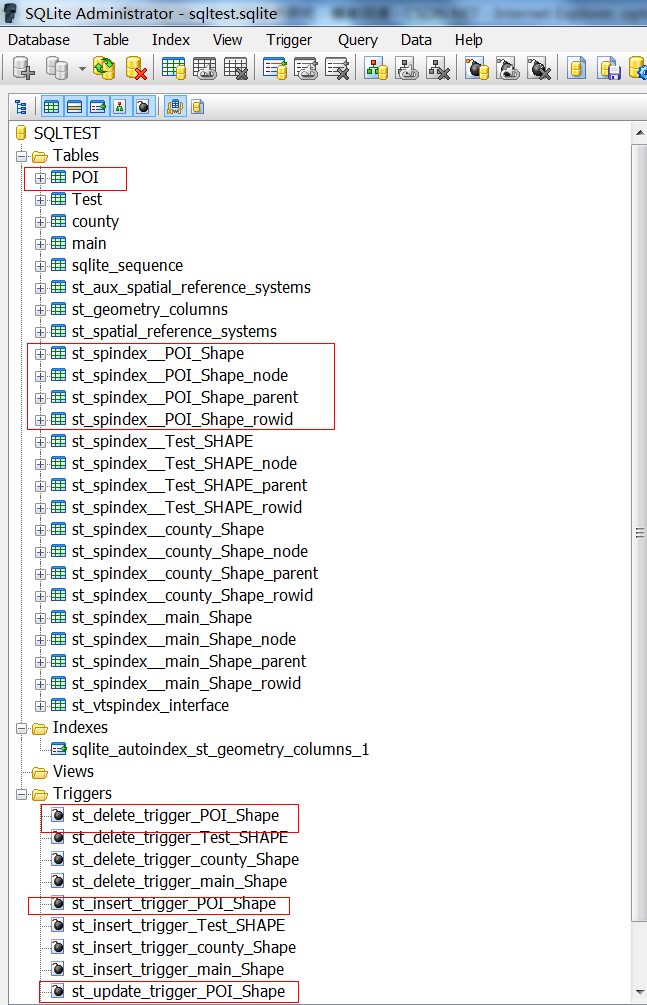The width and height of the screenshot is (647, 1005).
Task: Toggle the show Fields filter button
Action: 74,107
